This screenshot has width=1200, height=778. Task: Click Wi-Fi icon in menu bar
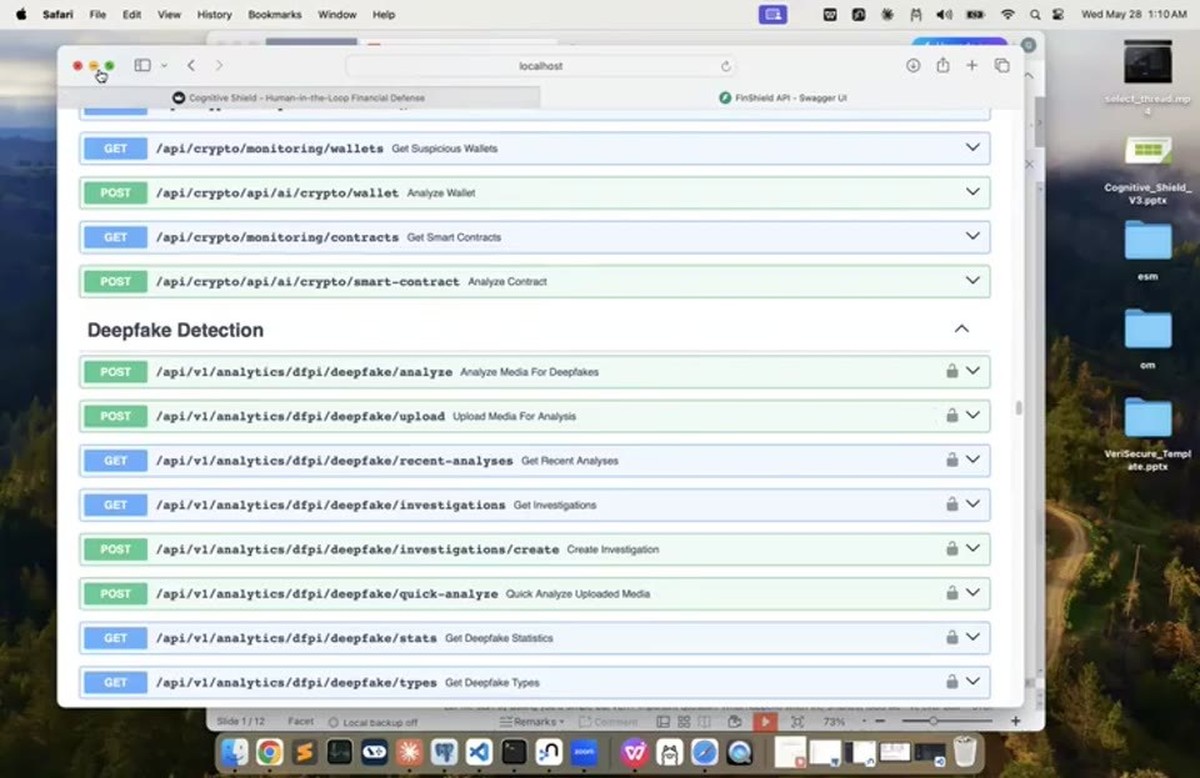(1008, 15)
